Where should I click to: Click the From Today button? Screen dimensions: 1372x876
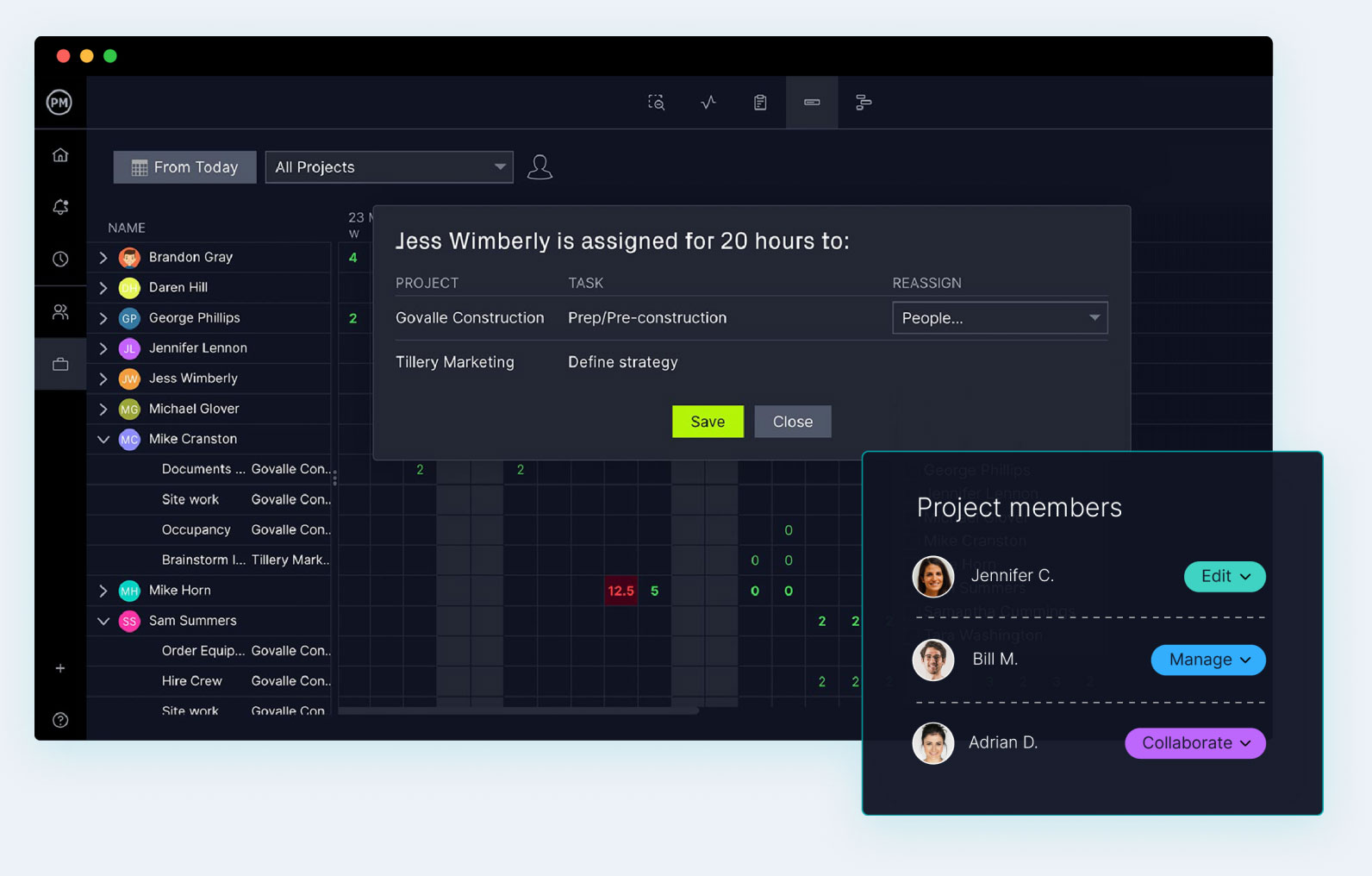(x=184, y=167)
